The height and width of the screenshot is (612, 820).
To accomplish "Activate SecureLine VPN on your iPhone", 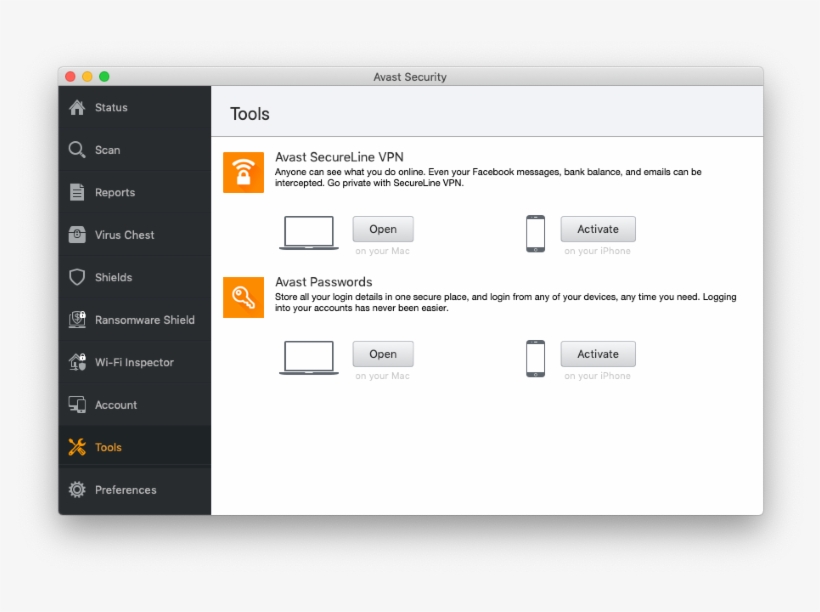I will point(597,228).
